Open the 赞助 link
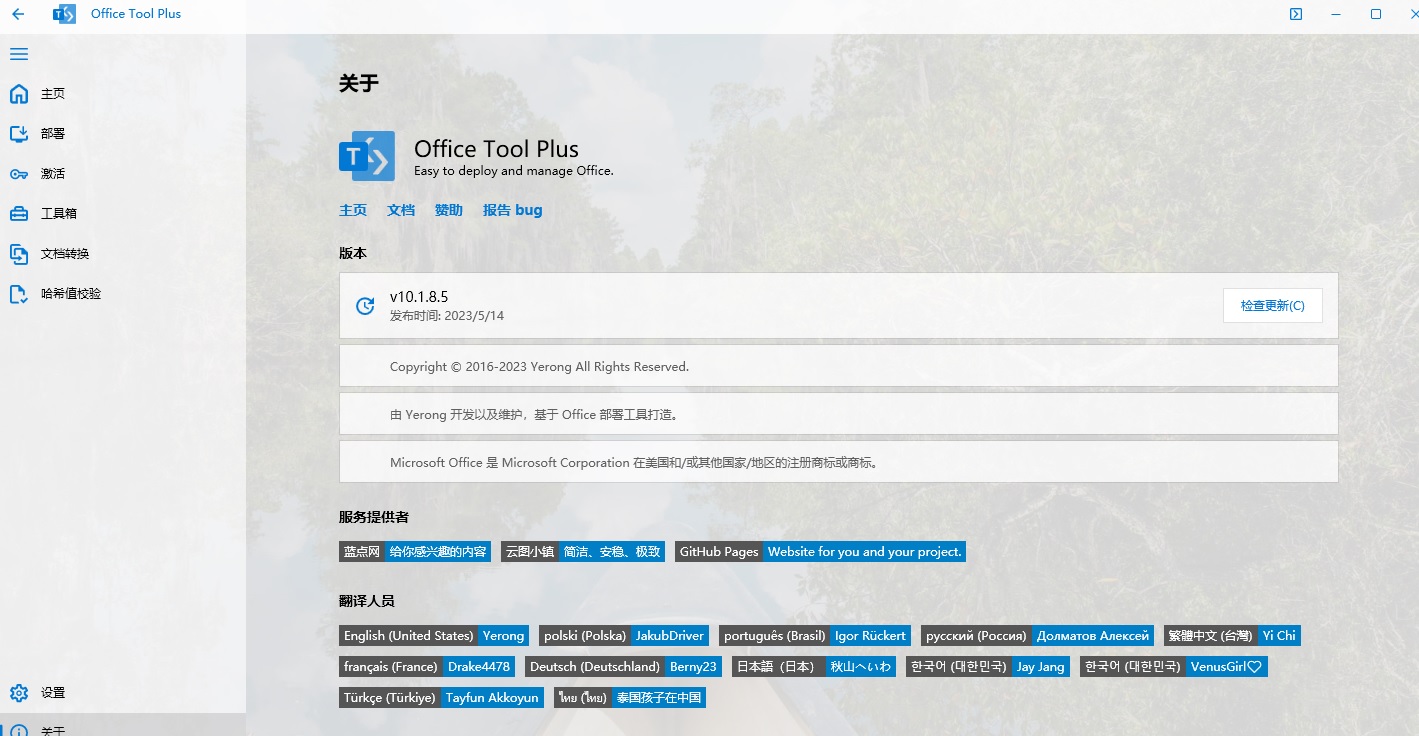The width and height of the screenshot is (1419, 736). pos(449,210)
